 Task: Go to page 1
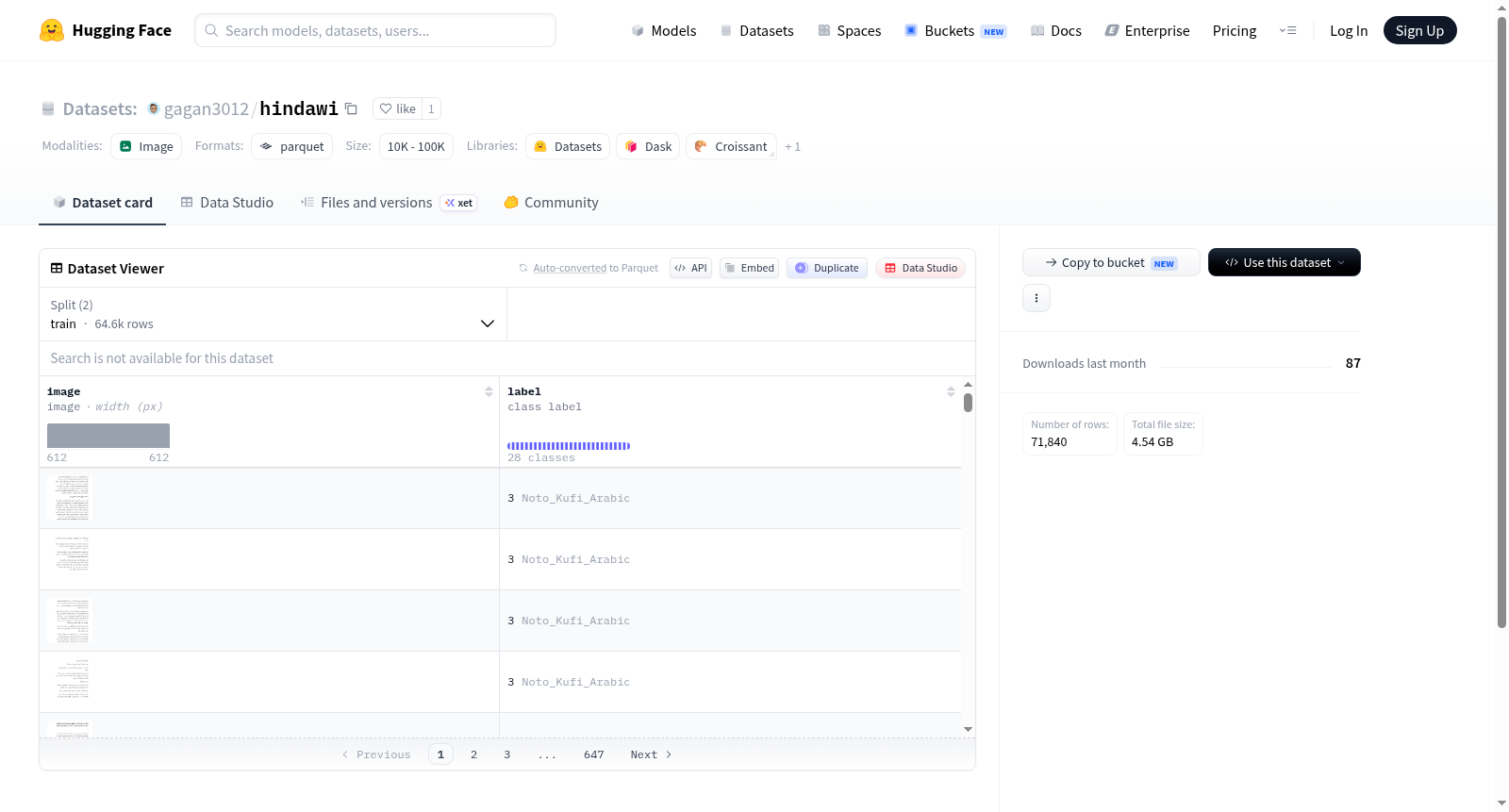tap(440, 754)
